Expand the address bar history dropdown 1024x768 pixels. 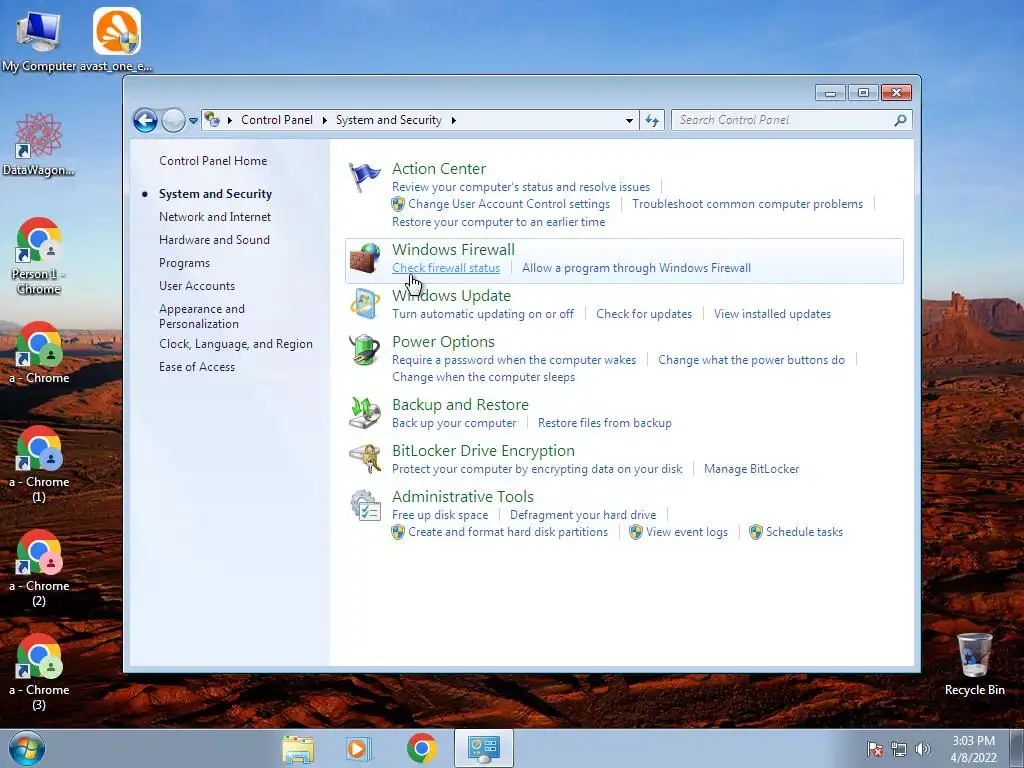[x=629, y=120]
